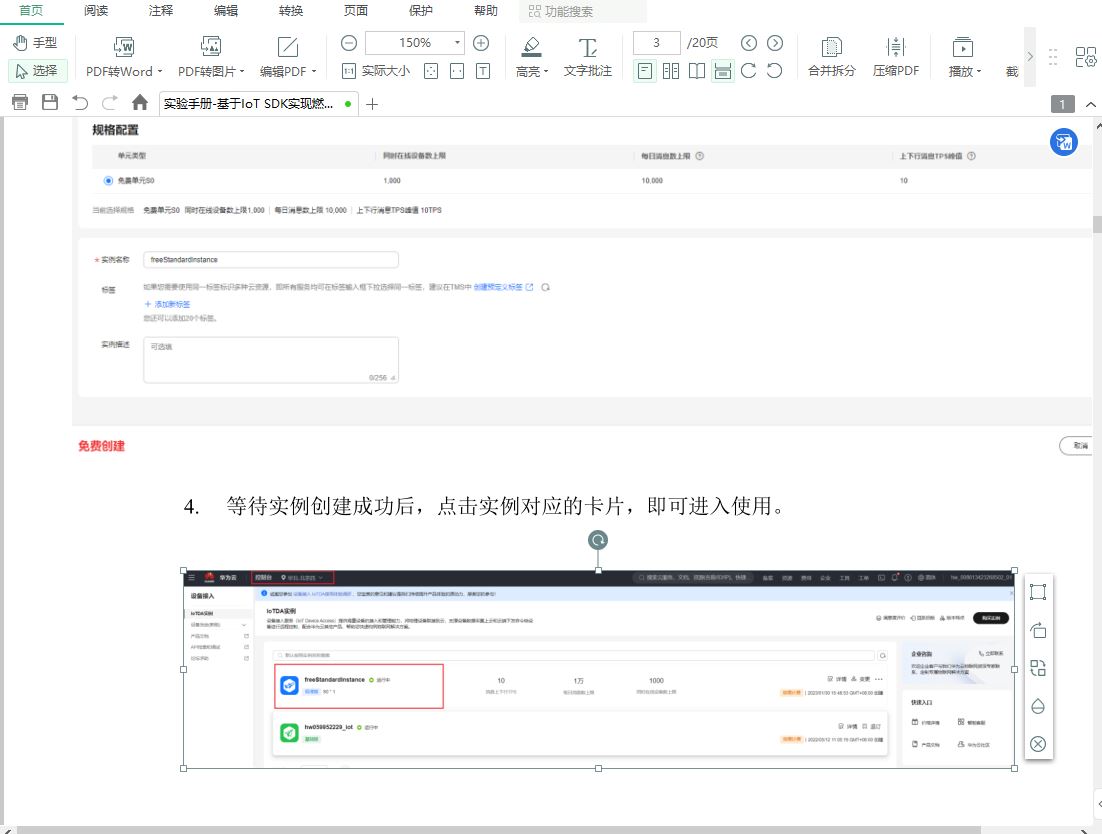This screenshot has height=834, width=1102.
Task: Go to previous page arrow
Action: 749,43
